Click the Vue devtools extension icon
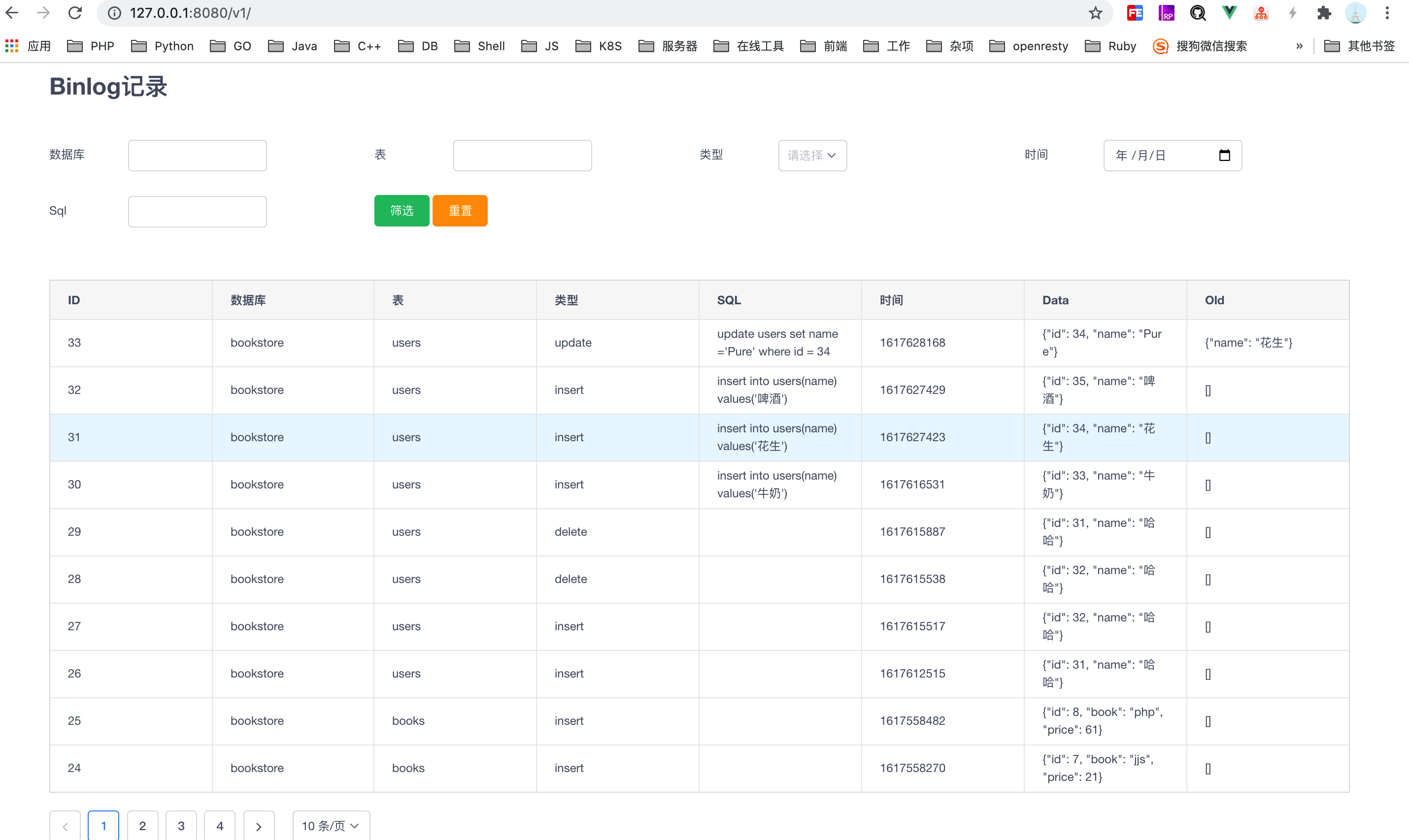Viewport: 1409px width, 840px height. coord(1229,12)
